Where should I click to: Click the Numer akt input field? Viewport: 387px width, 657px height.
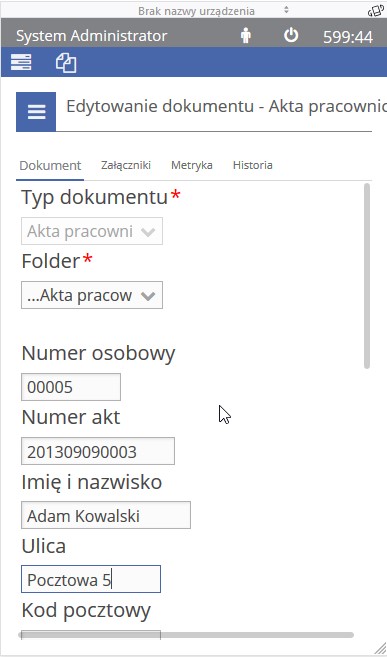tap(98, 451)
